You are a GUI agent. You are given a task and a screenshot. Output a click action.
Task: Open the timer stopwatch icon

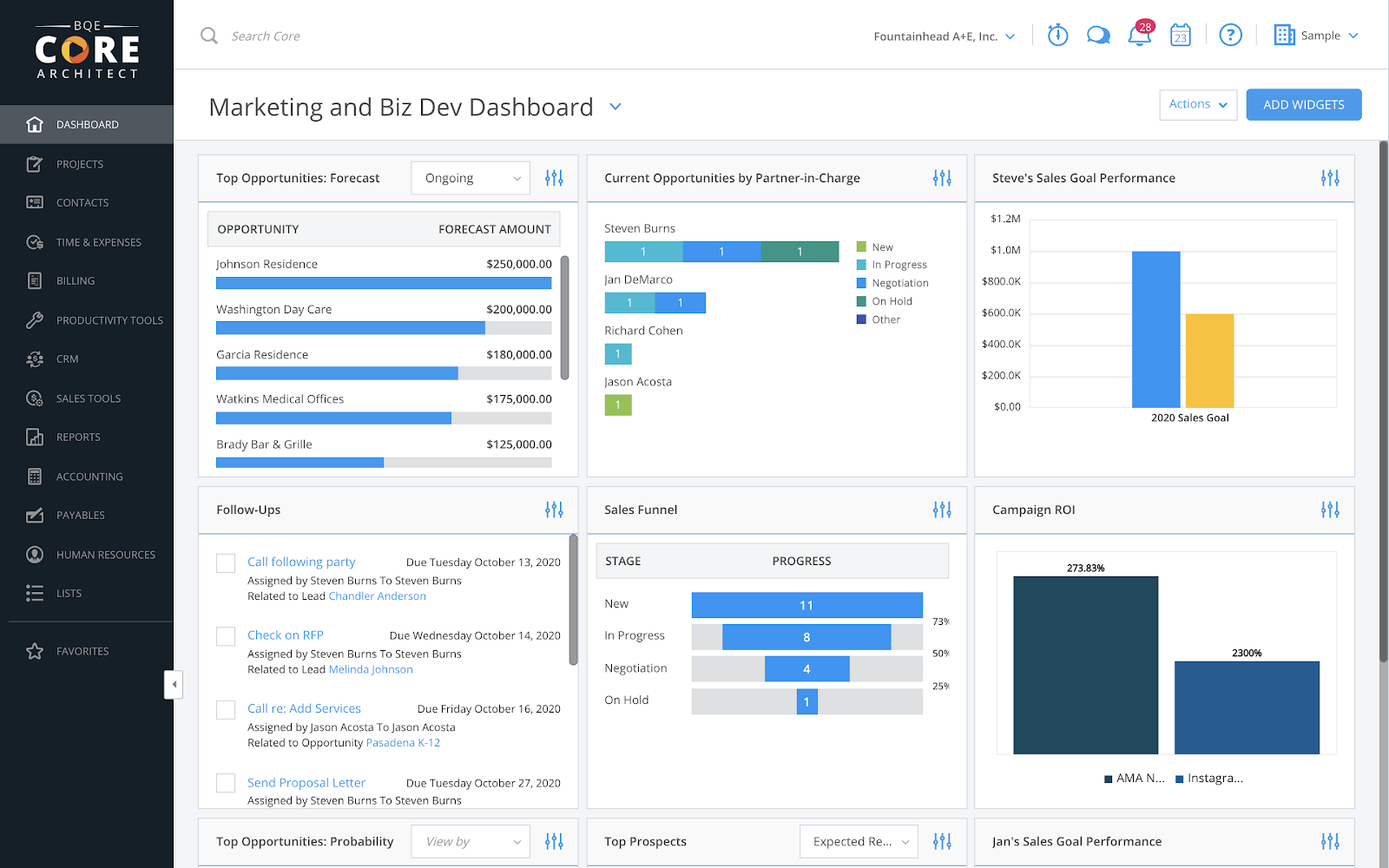pyautogui.click(x=1057, y=36)
